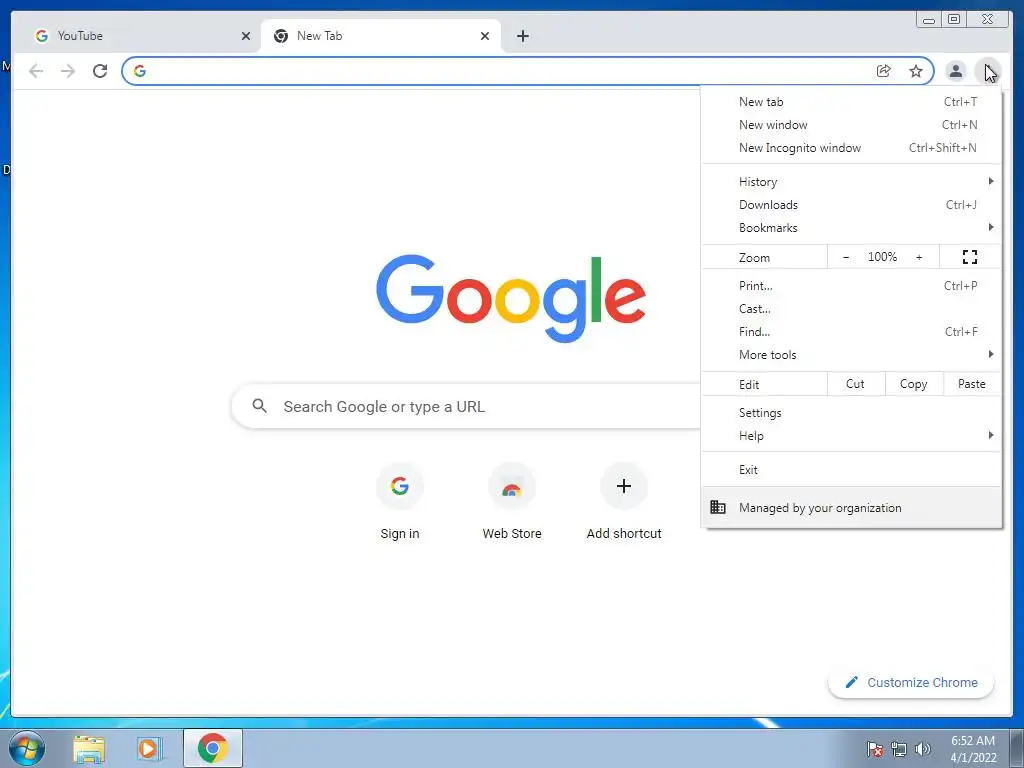Click the Google logo
Screen dimensions: 1024x768
coord(511,298)
